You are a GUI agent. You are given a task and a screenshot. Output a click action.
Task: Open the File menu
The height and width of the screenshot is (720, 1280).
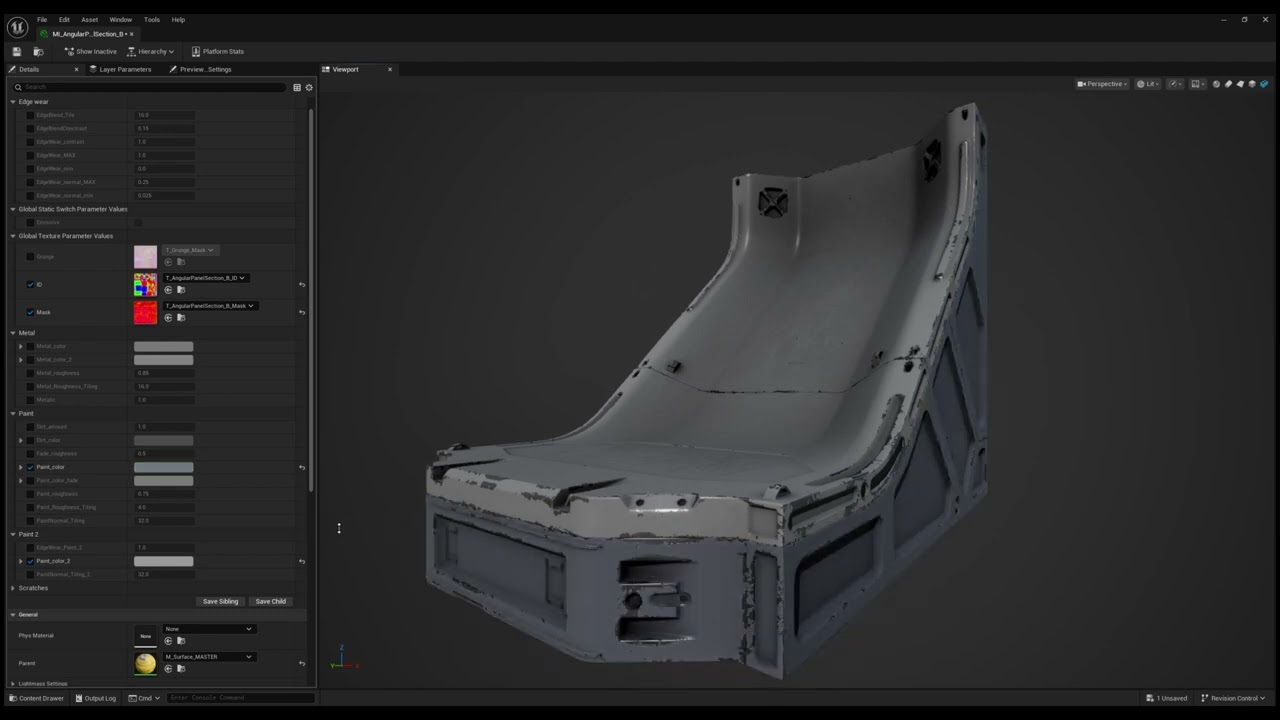(42, 19)
